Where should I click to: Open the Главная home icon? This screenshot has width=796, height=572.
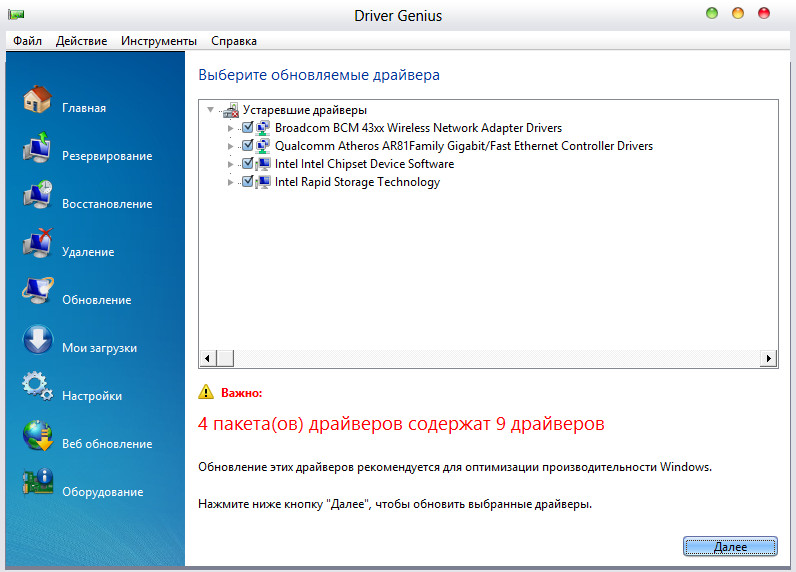[37, 101]
